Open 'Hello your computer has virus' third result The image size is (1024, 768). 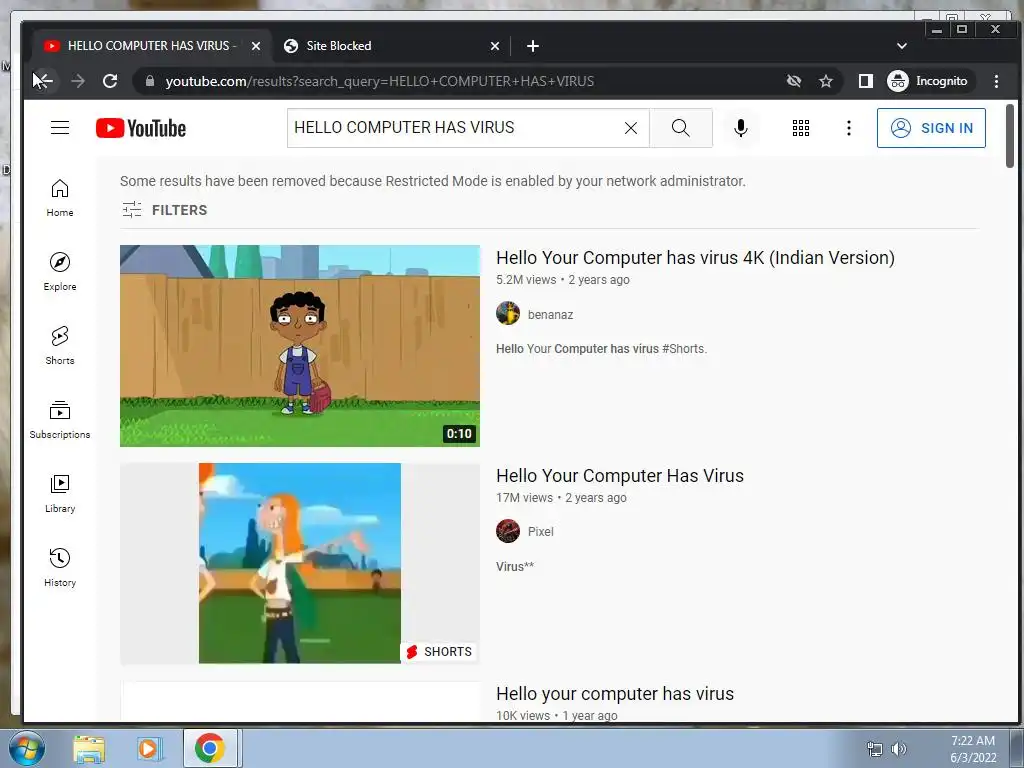click(615, 694)
